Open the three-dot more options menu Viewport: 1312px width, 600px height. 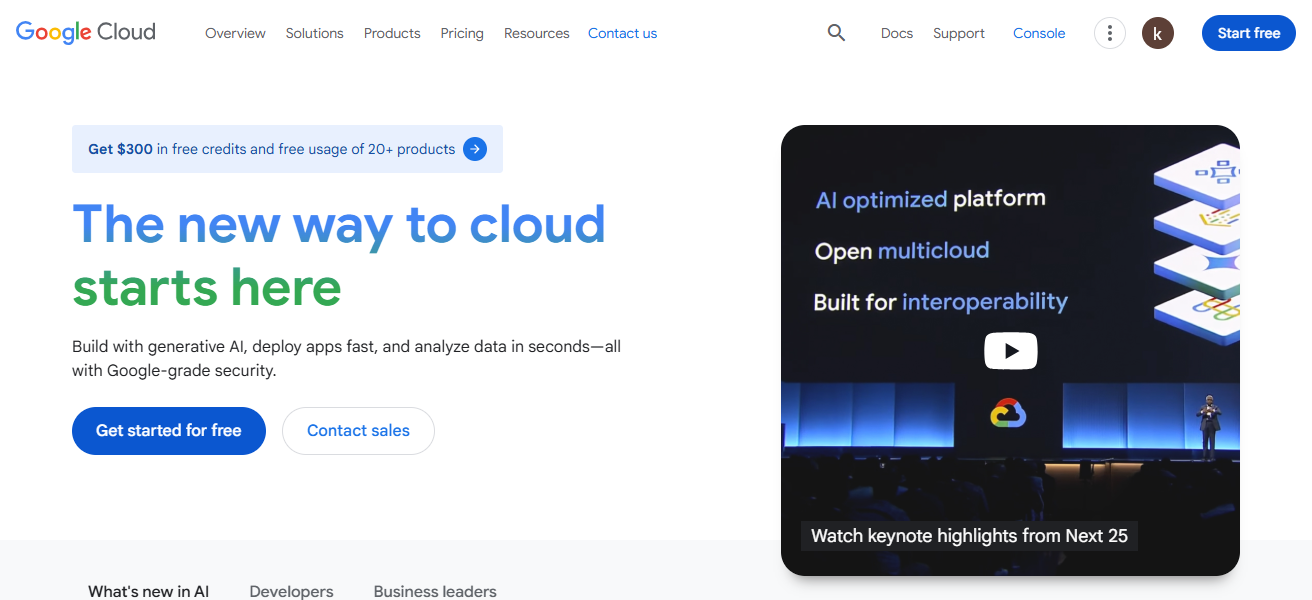[1109, 32]
